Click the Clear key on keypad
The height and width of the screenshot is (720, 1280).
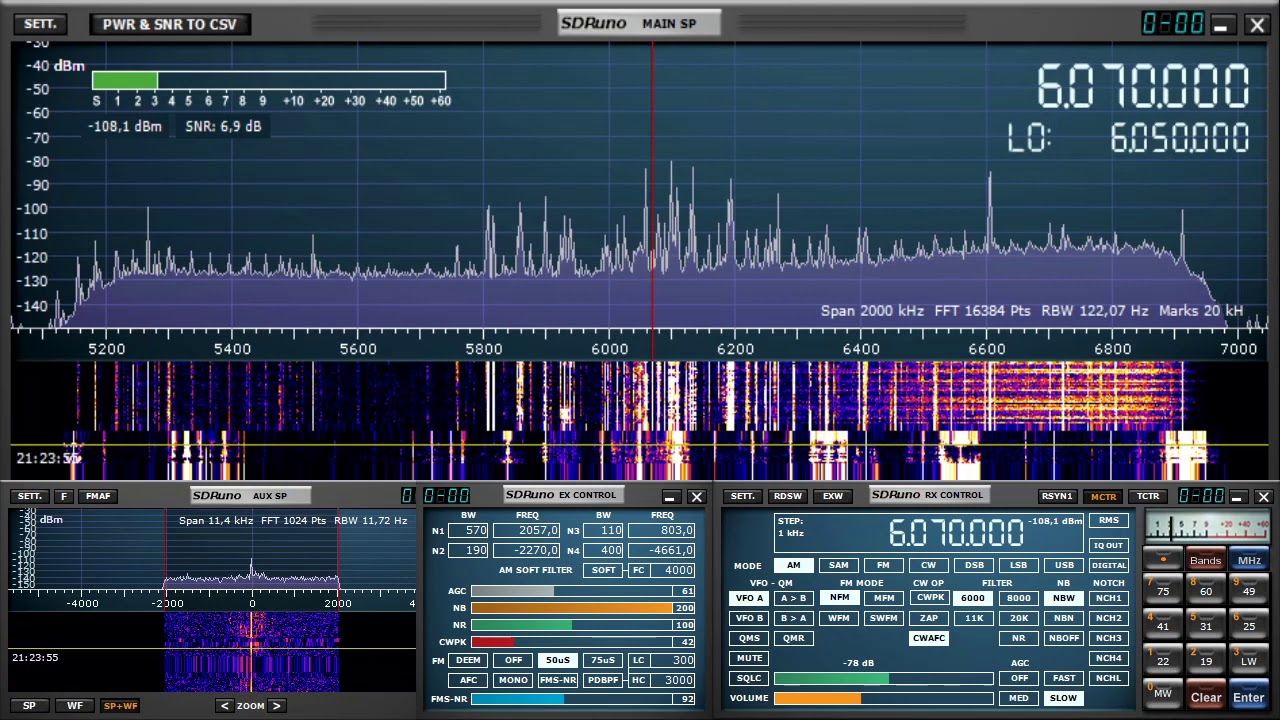point(1206,697)
